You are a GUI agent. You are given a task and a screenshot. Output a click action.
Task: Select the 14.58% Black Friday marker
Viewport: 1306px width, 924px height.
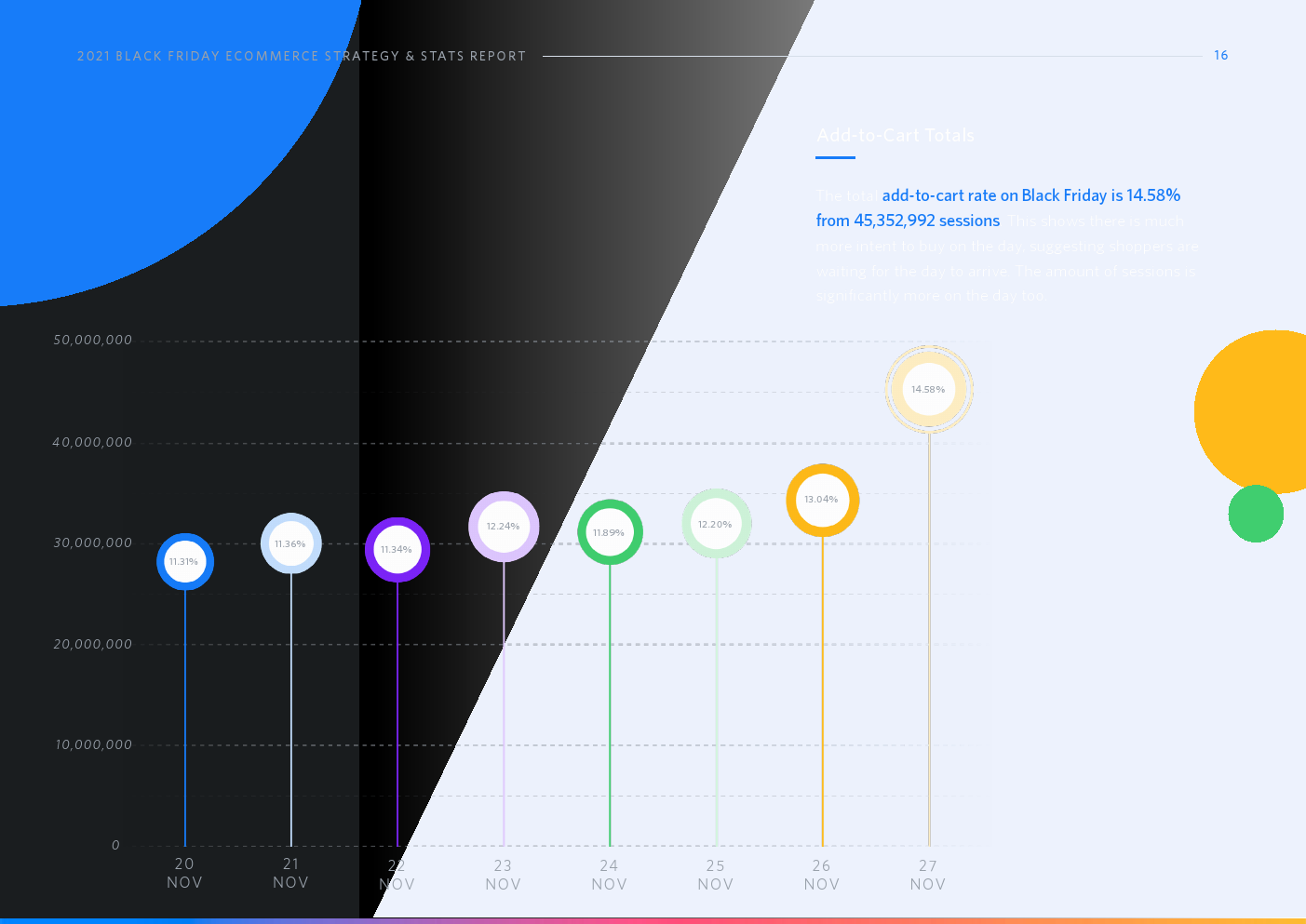[x=928, y=390]
